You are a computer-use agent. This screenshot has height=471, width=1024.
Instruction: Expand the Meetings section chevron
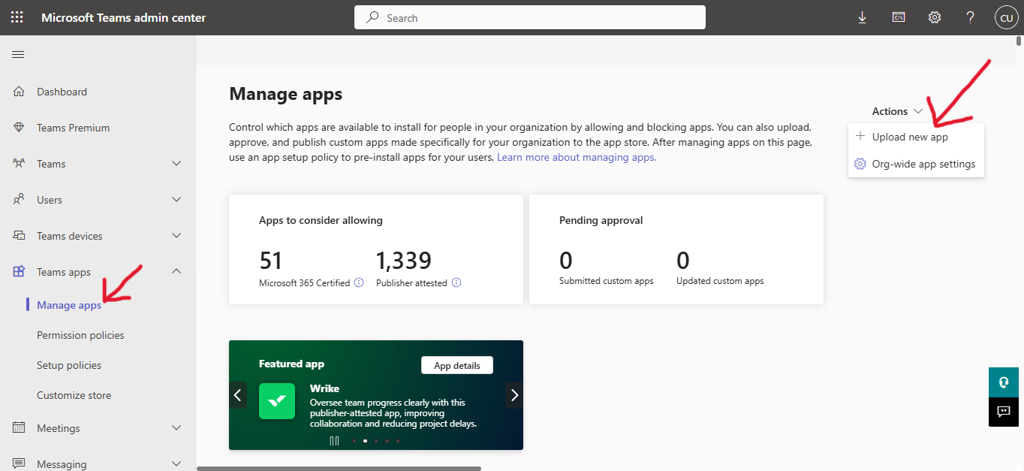coord(176,428)
